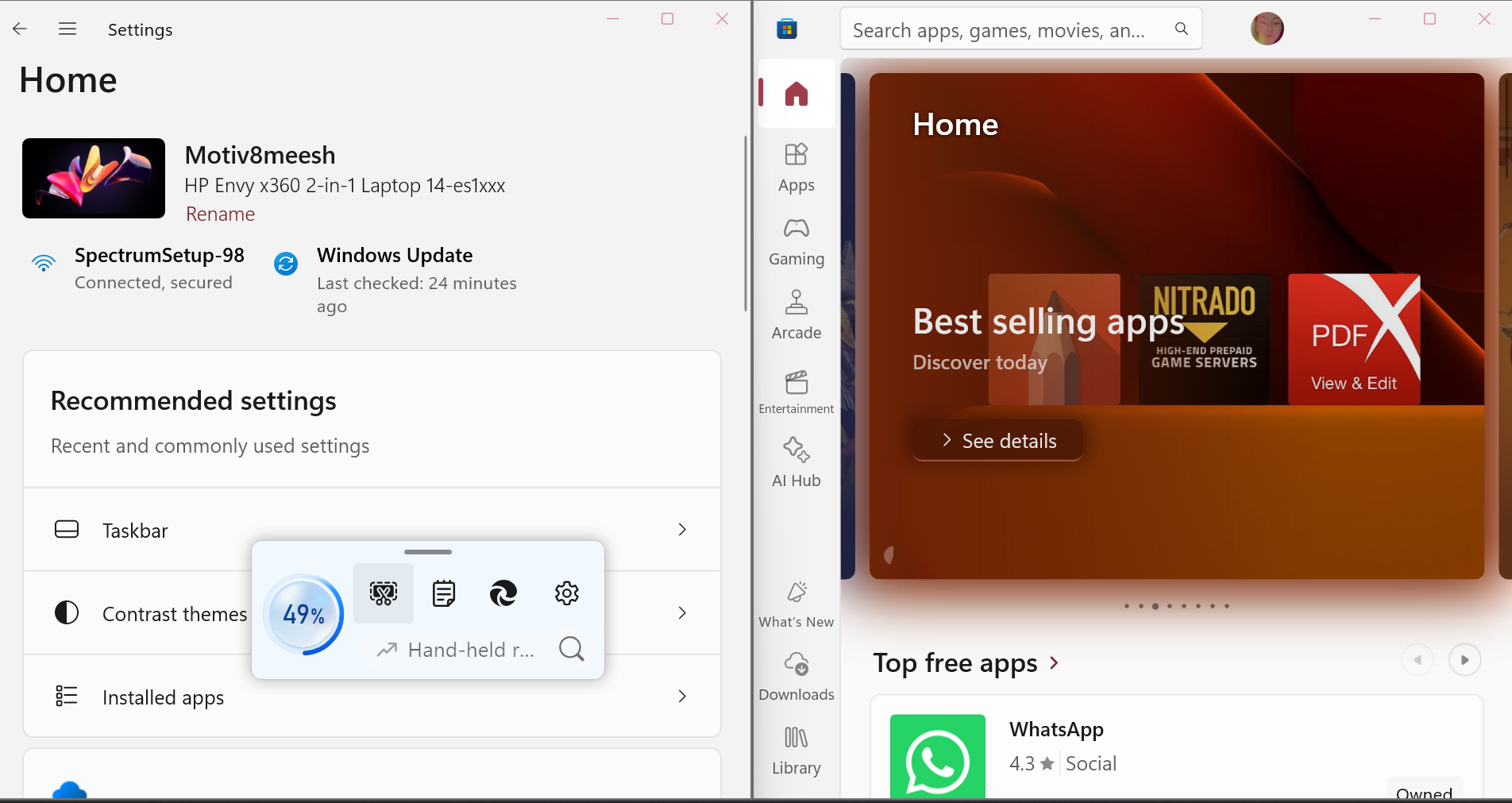Open Taskbar settings icon
1512x803 pixels.
coord(67,530)
